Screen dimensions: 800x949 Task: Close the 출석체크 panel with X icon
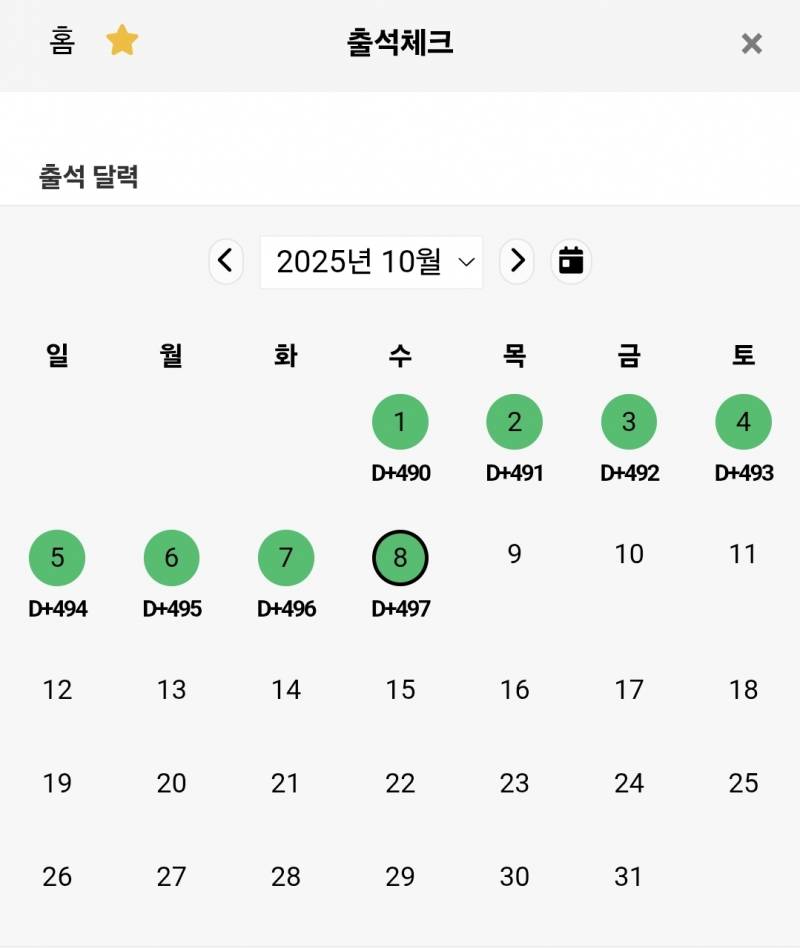coord(752,44)
